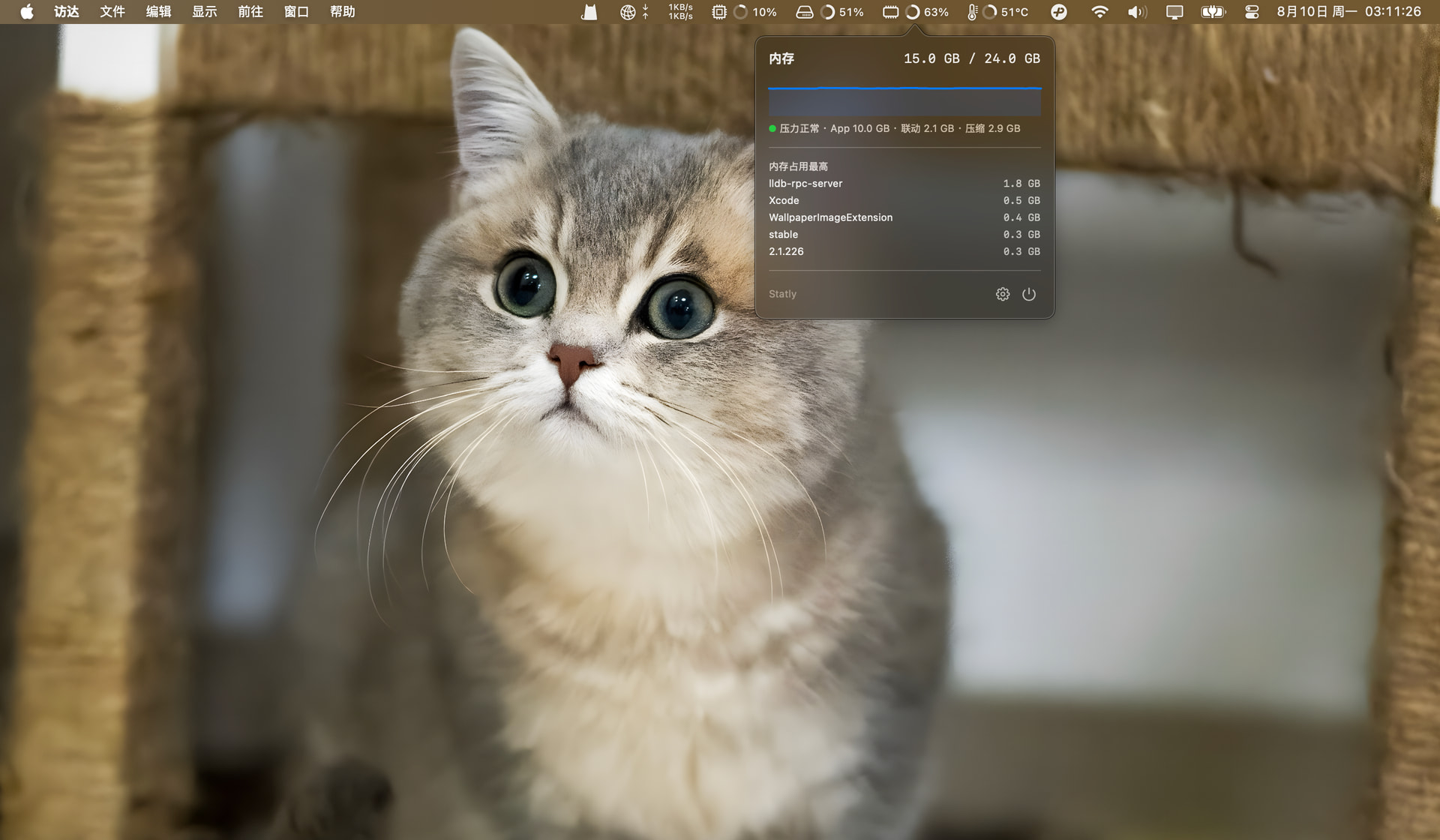Open the 编辑 menu
The width and height of the screenshot is (1440, 840).
click(158, 12)
